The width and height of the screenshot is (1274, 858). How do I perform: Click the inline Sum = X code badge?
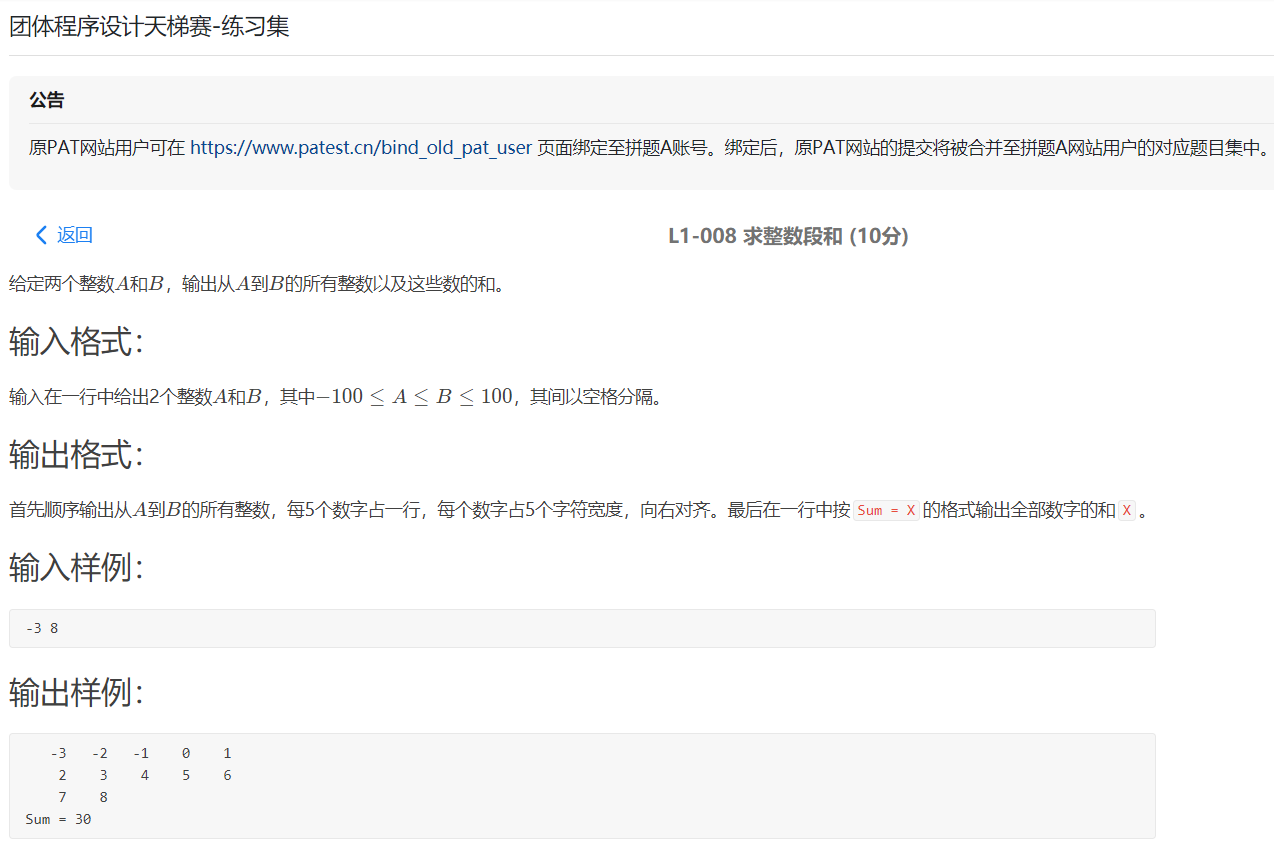[x=885, y=509]
